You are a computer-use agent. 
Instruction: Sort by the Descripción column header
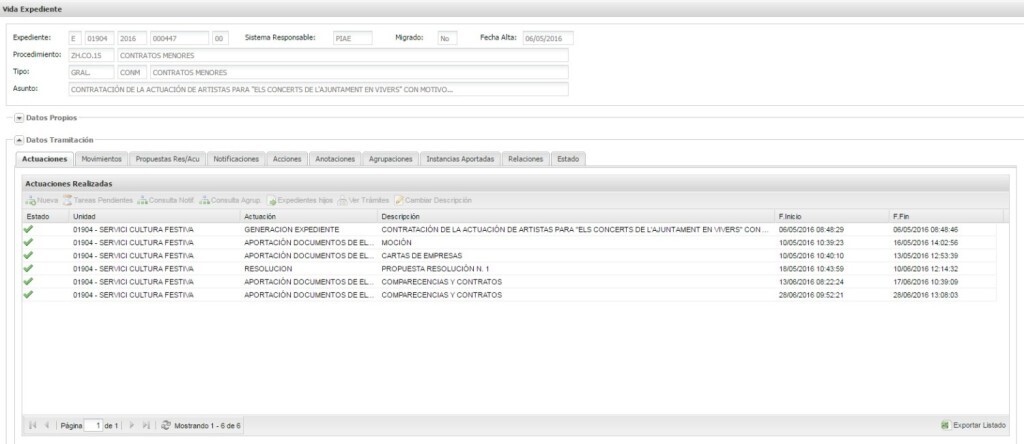(x=575, y=216)
